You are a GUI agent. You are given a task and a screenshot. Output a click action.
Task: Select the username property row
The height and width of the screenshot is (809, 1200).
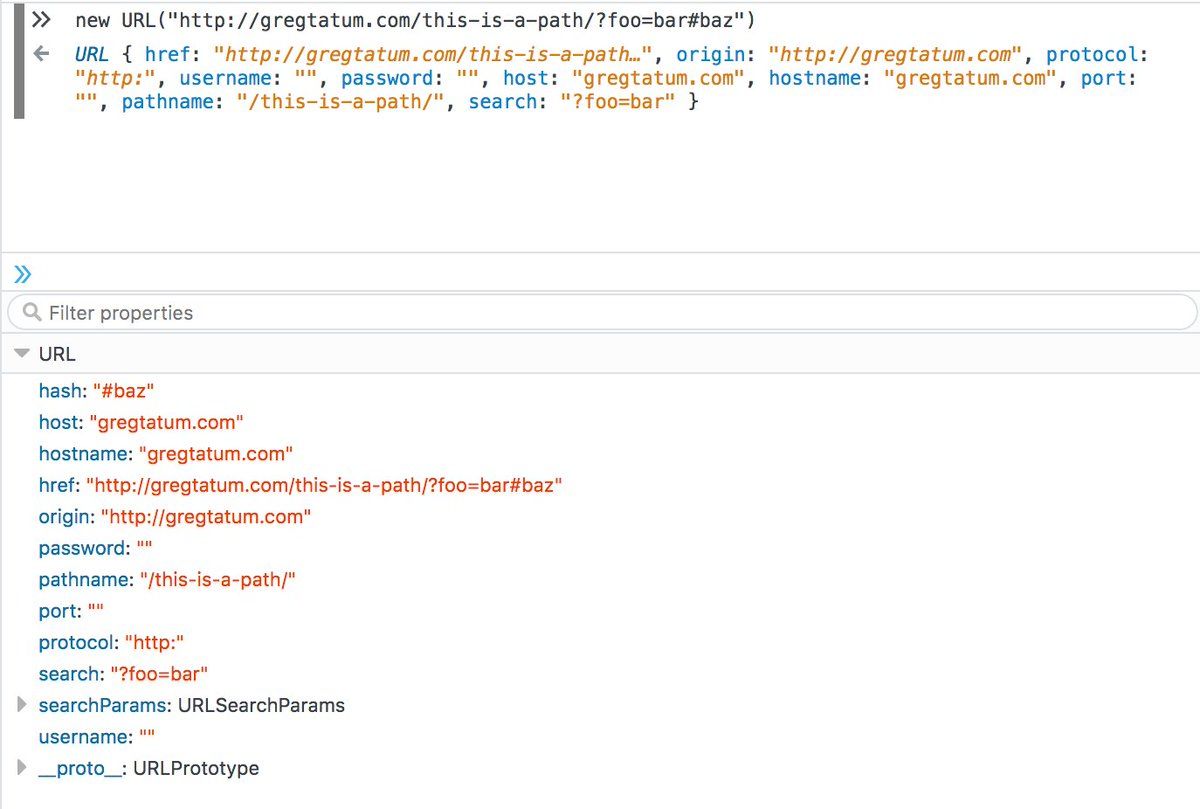click(96, 737)
